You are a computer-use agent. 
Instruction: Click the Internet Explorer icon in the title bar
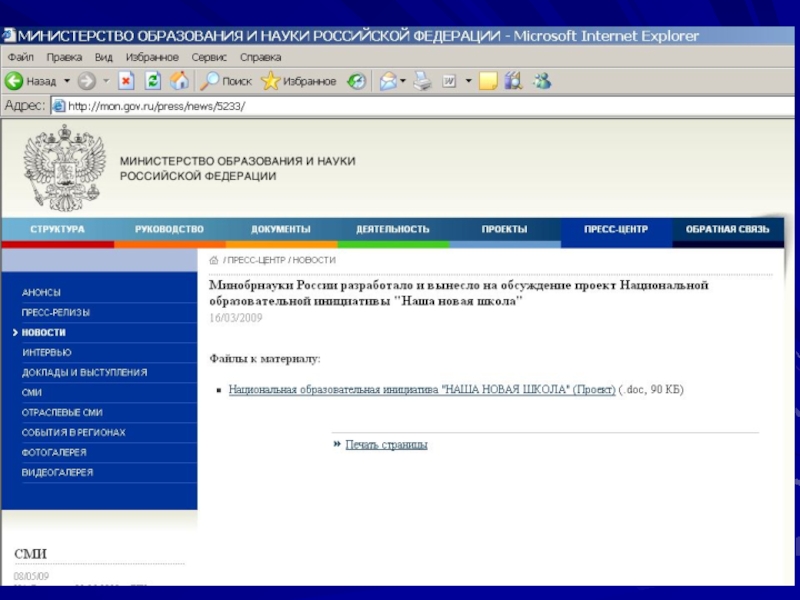pos(9,35)
